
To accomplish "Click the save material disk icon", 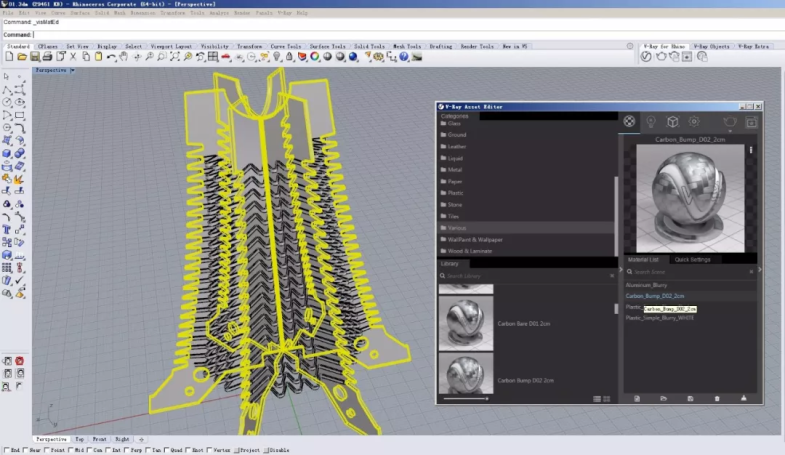I will pyautogui.click(x=690, y=398).
